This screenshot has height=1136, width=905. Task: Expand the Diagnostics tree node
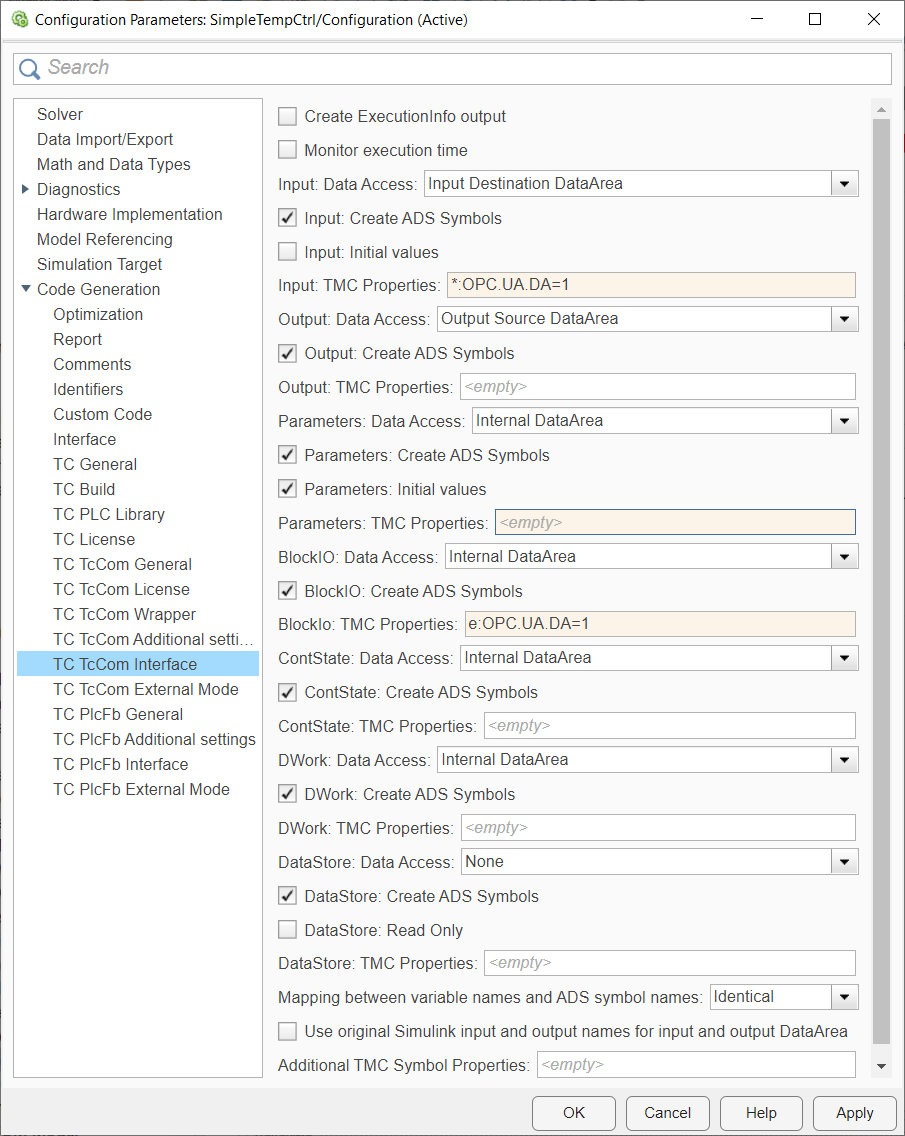[25, 189]
